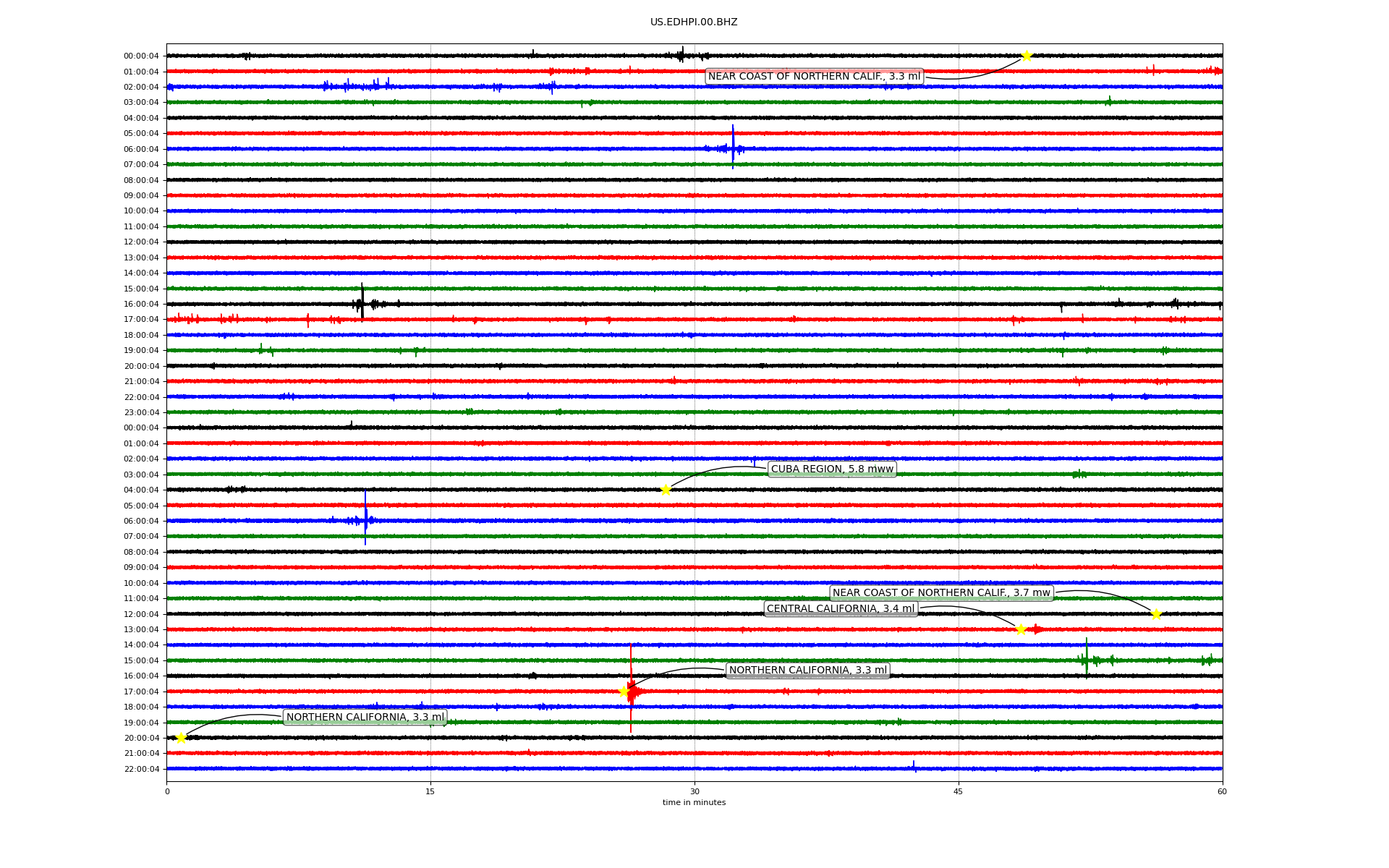The width and height of the screenshot is (1389, 868).
Task: Click the star marker on the 12:00:04 trace
Action: click(x=1156, y=614)
